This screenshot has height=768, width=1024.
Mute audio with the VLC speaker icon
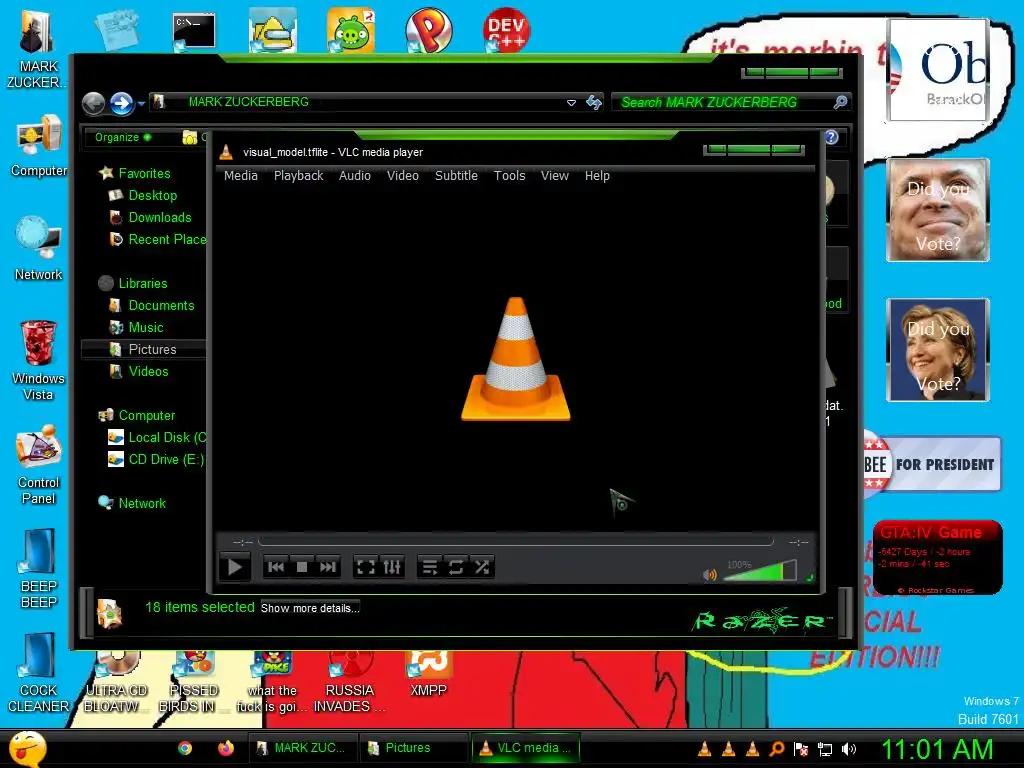point(710,575)
